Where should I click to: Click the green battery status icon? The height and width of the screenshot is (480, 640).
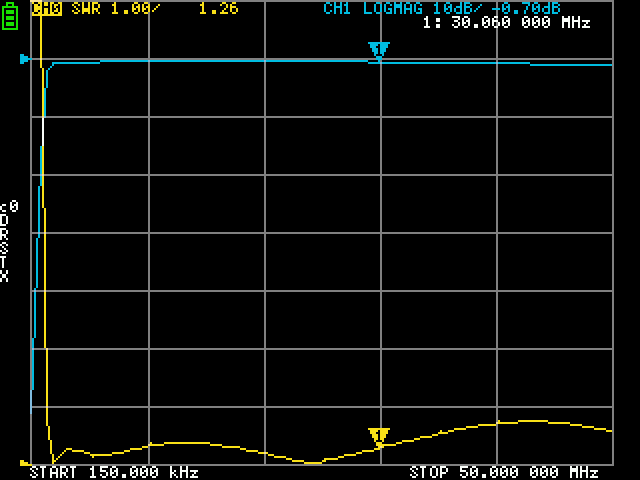click(x=11, y=16)
